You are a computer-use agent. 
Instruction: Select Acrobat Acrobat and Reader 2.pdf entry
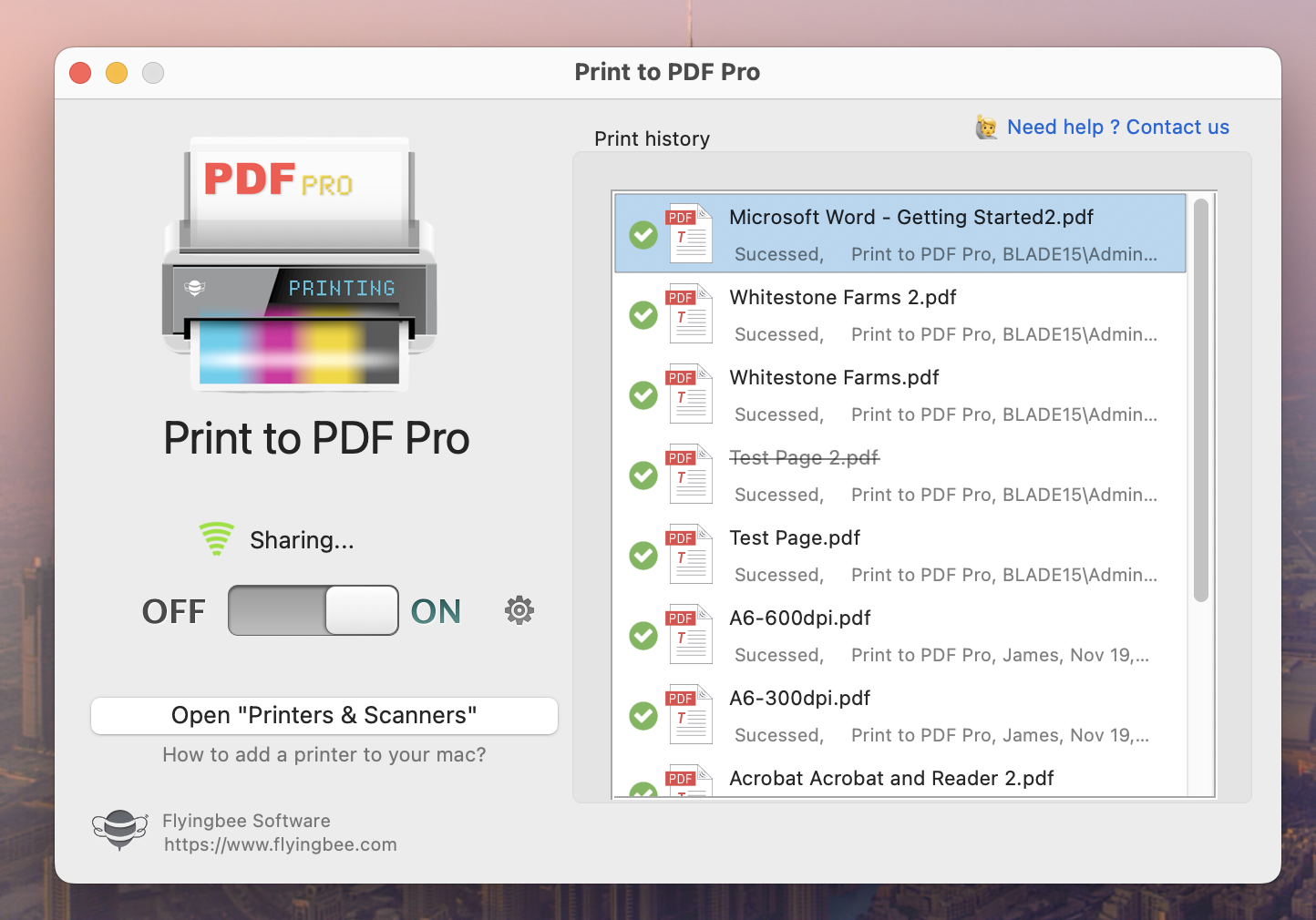(900, 777)
